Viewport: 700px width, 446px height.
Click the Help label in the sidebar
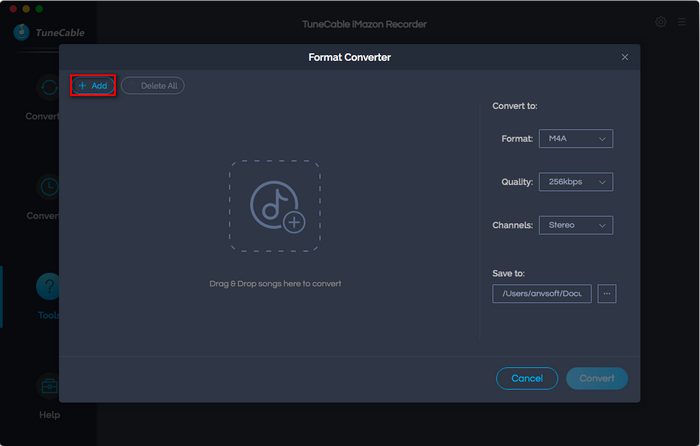(x=50, y=415)
